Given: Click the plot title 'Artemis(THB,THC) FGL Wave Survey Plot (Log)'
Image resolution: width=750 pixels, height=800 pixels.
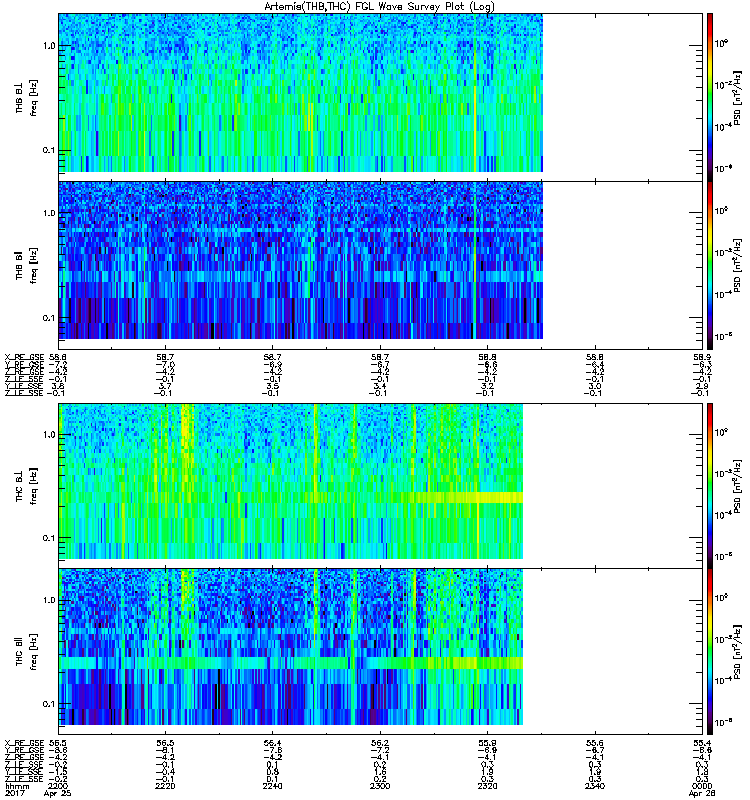Looking at the screenshot, I should pos(379,7).
